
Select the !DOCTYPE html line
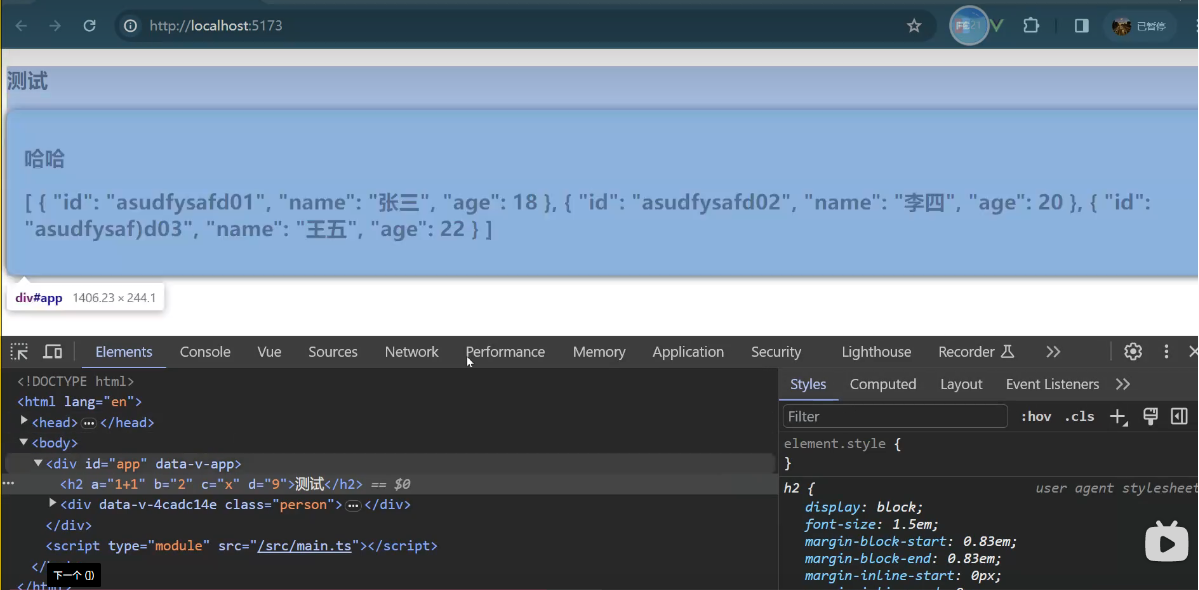76,381
